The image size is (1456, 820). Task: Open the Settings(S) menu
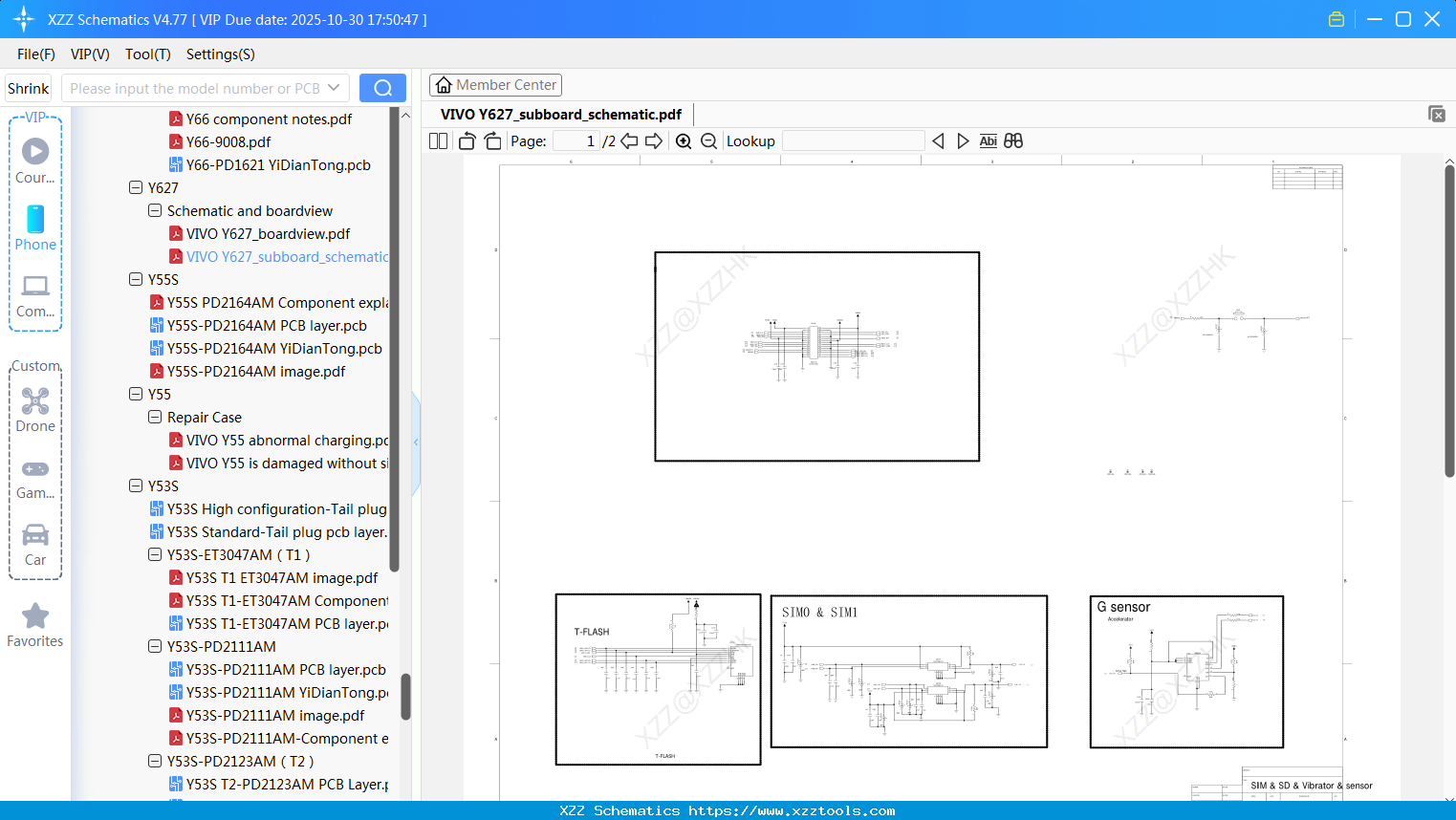click(x=220, y=54)
